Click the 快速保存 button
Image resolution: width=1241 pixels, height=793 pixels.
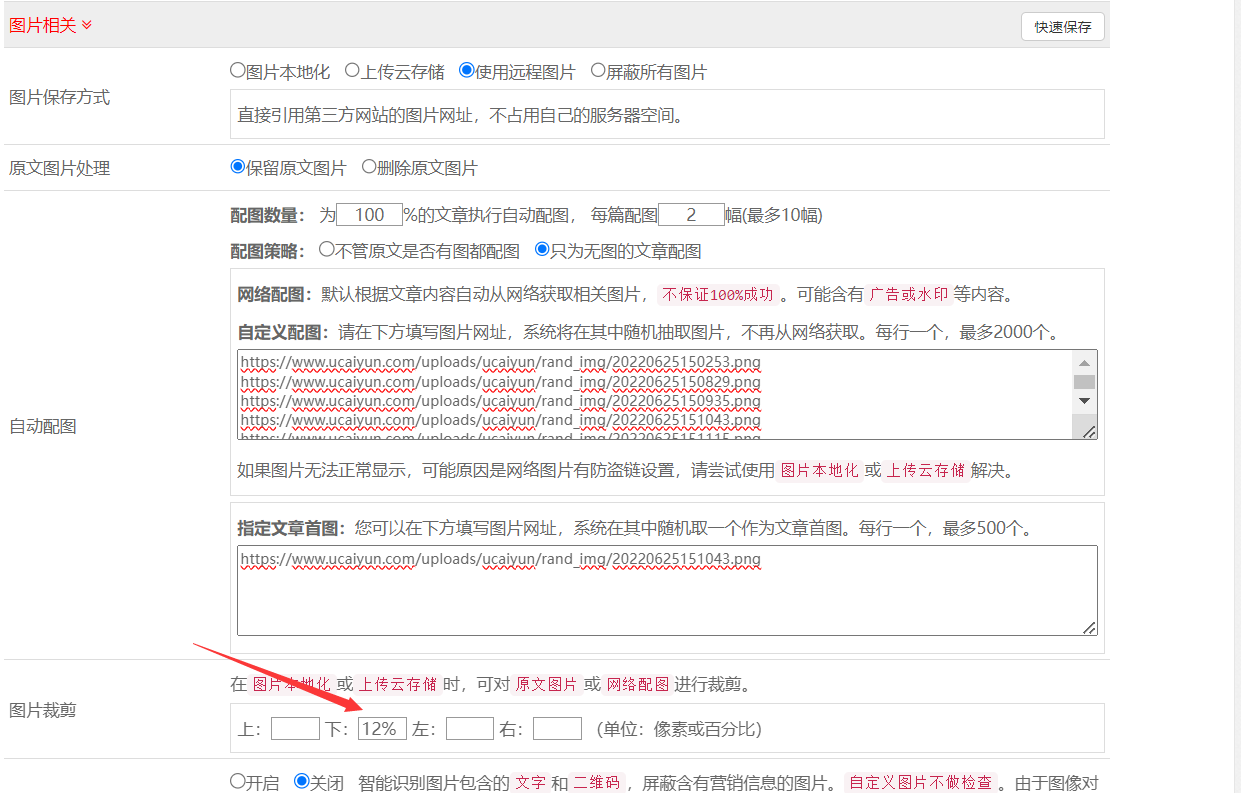(1062, 27)
